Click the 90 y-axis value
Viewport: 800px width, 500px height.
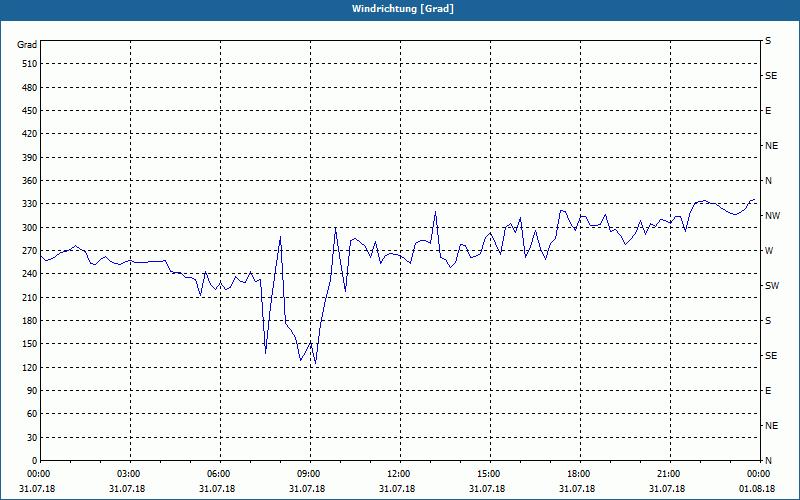(x=32, y=391)
